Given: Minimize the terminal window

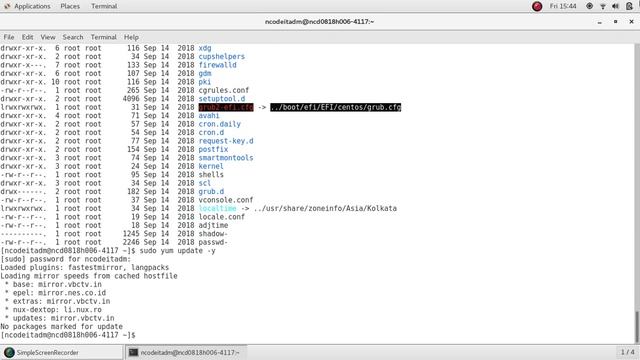Looking at the screenshot, I should point(600,22).
